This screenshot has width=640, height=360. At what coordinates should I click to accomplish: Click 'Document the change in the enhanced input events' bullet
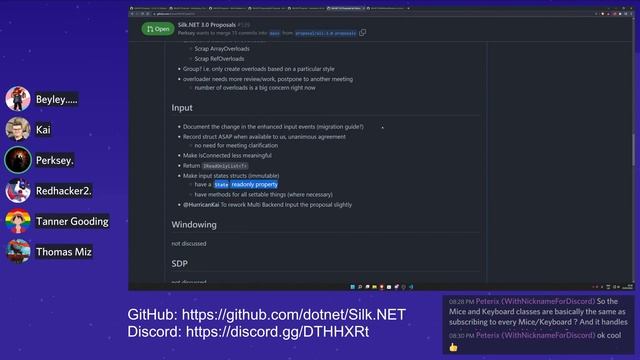273,127
